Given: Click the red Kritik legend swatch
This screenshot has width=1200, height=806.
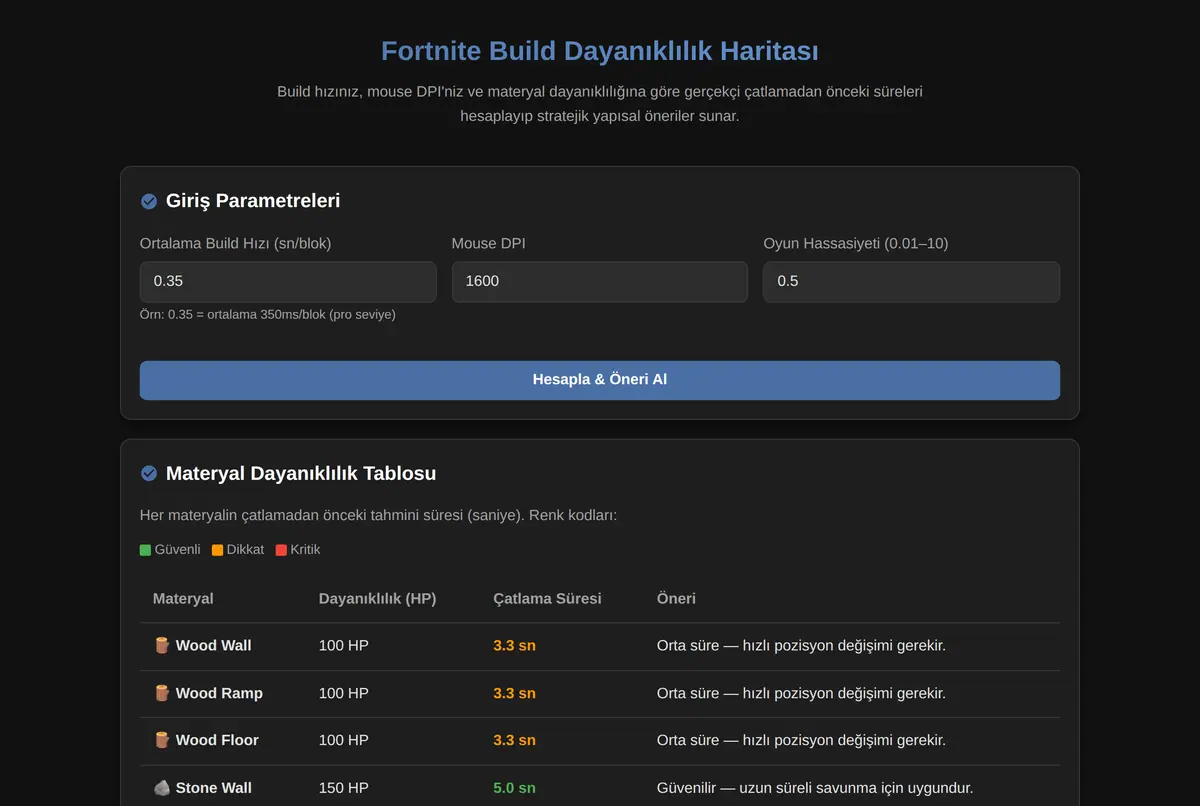Looking at the screenshot, I should click(281, 550).
